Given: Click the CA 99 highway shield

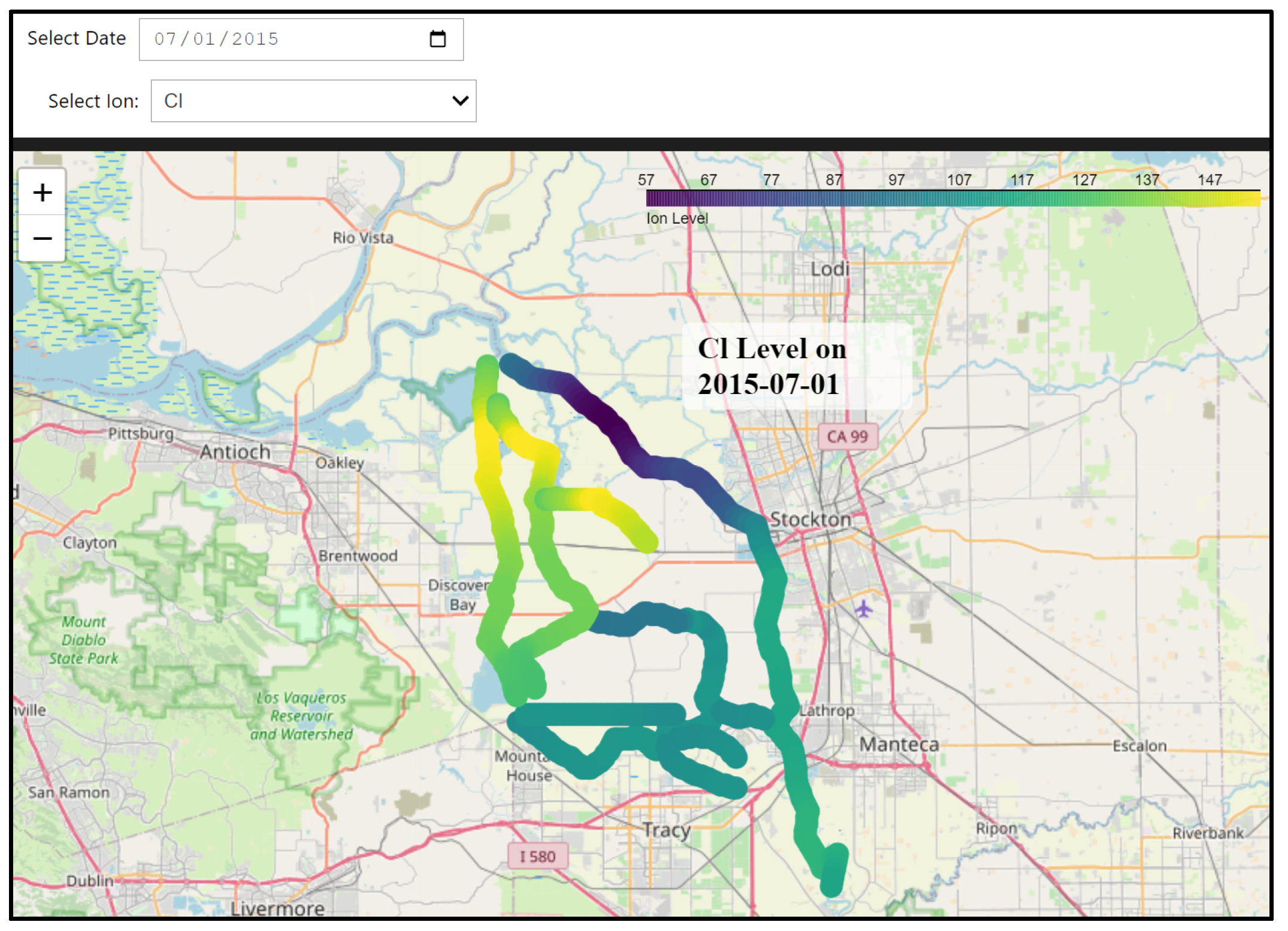Looking at the screenshot, I should tap(847, 436).
